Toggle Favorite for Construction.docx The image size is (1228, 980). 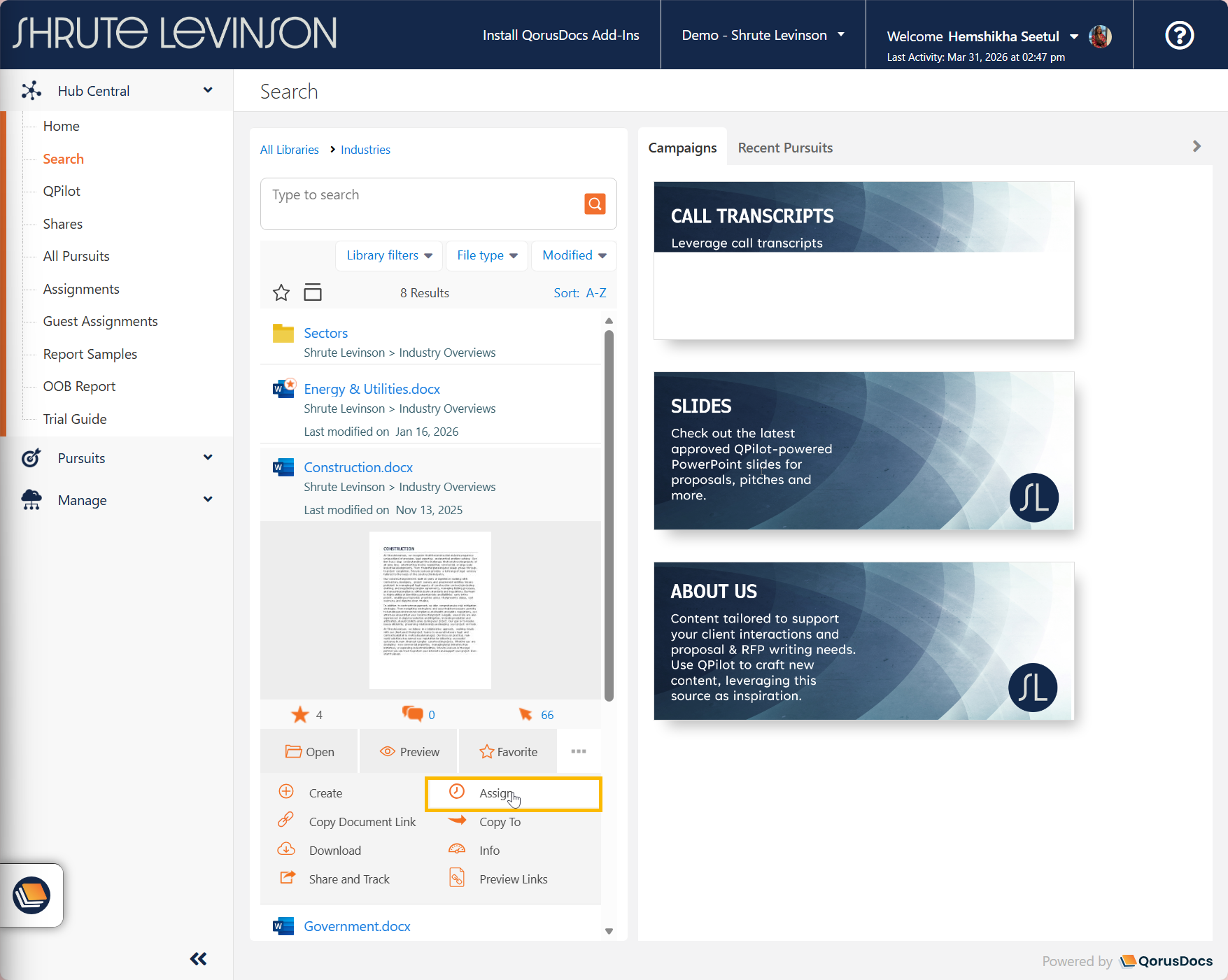[508, 752]
